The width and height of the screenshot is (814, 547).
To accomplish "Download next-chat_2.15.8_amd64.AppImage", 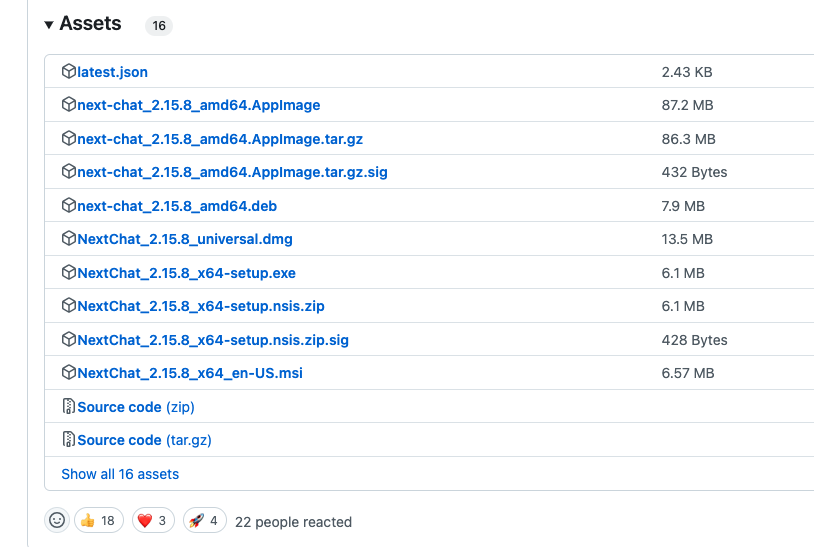I will (x=198, y=105).
